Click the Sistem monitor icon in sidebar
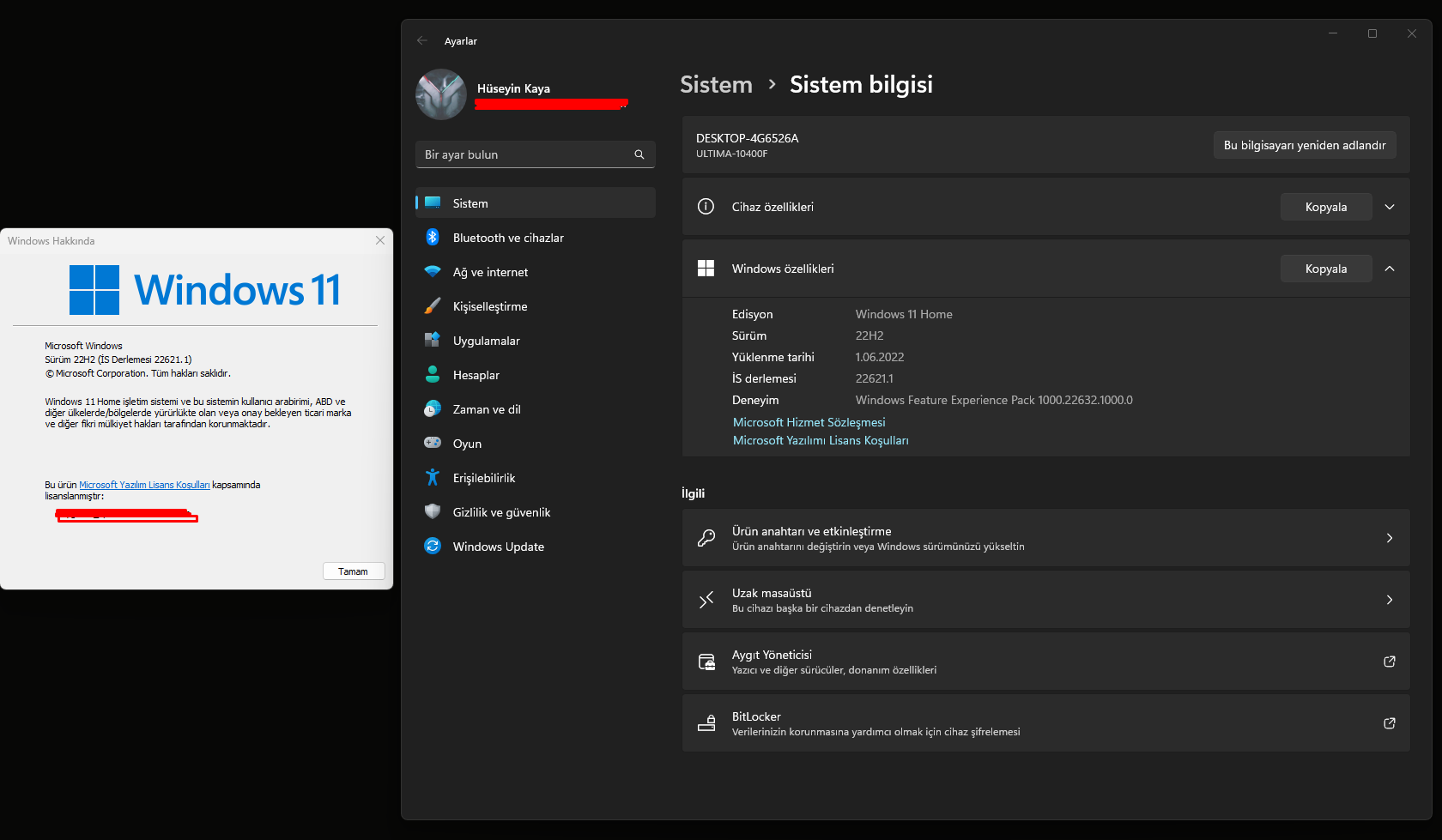 tap(433, 202)
